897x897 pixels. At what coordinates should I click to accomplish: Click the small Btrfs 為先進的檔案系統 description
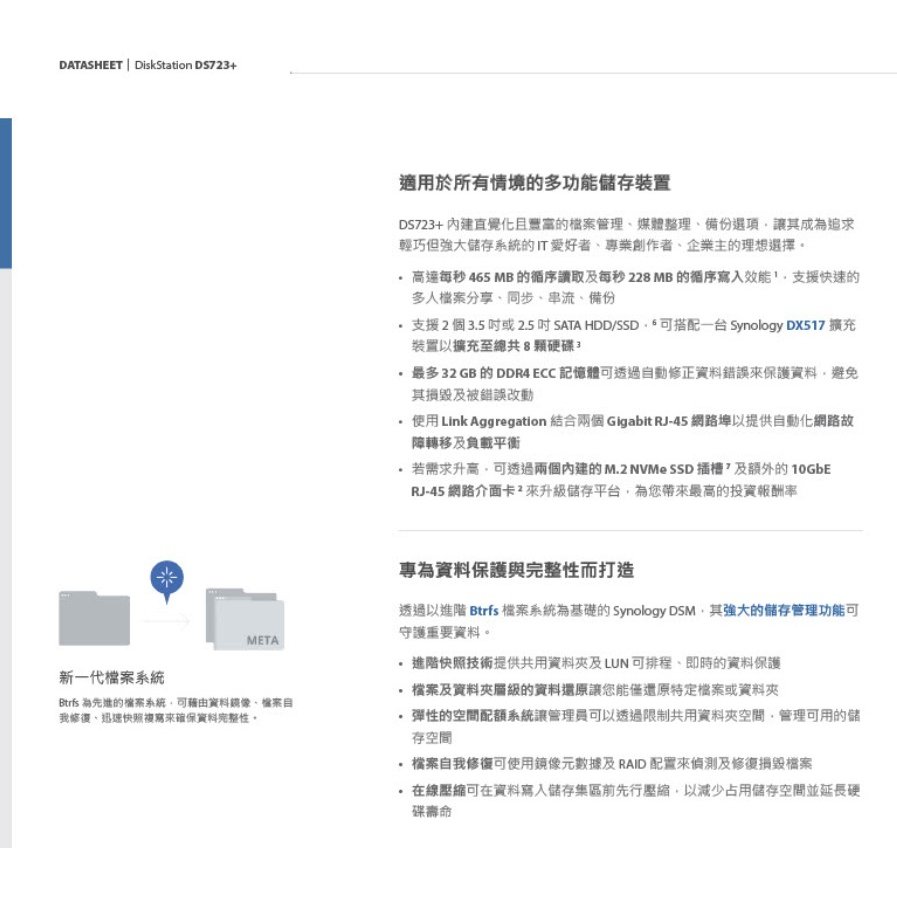[x=176, y=710]
